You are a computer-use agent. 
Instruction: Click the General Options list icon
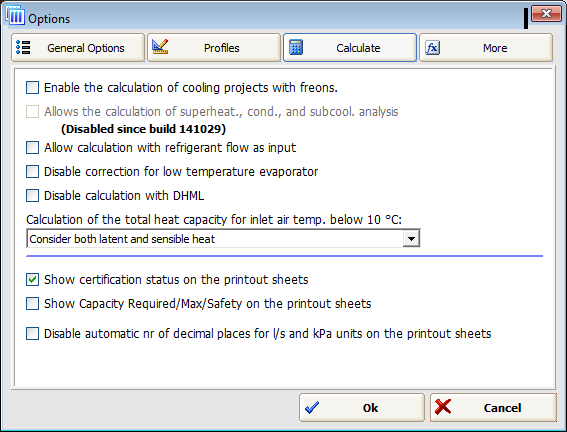click(x=24, y=48)
